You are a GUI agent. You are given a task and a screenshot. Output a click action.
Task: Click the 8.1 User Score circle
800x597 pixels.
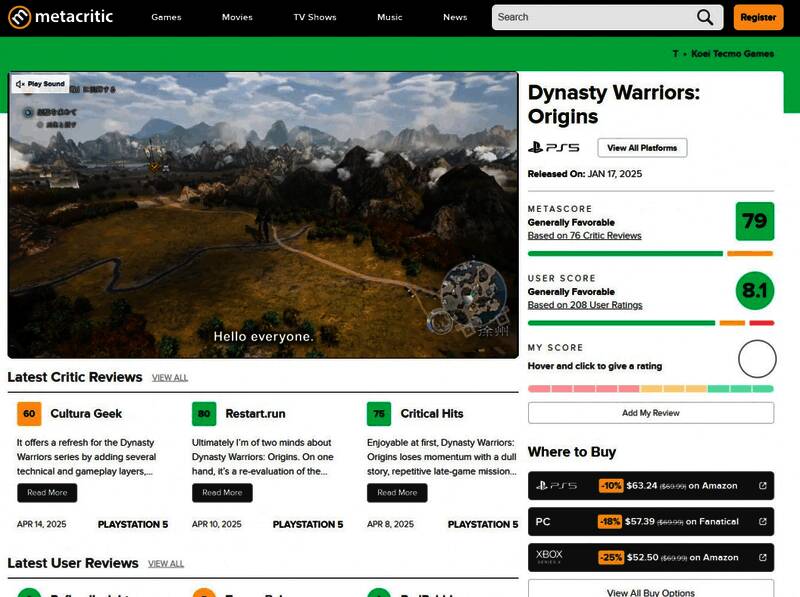click(754, 291)
